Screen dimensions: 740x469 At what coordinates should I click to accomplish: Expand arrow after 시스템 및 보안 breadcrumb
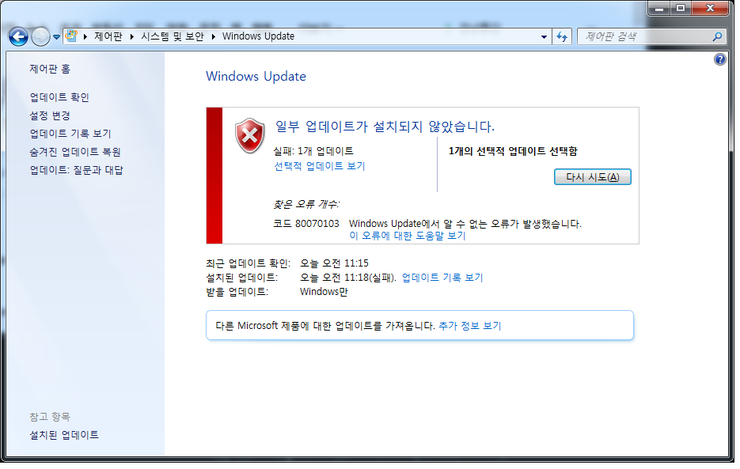(x=213, y=37)
